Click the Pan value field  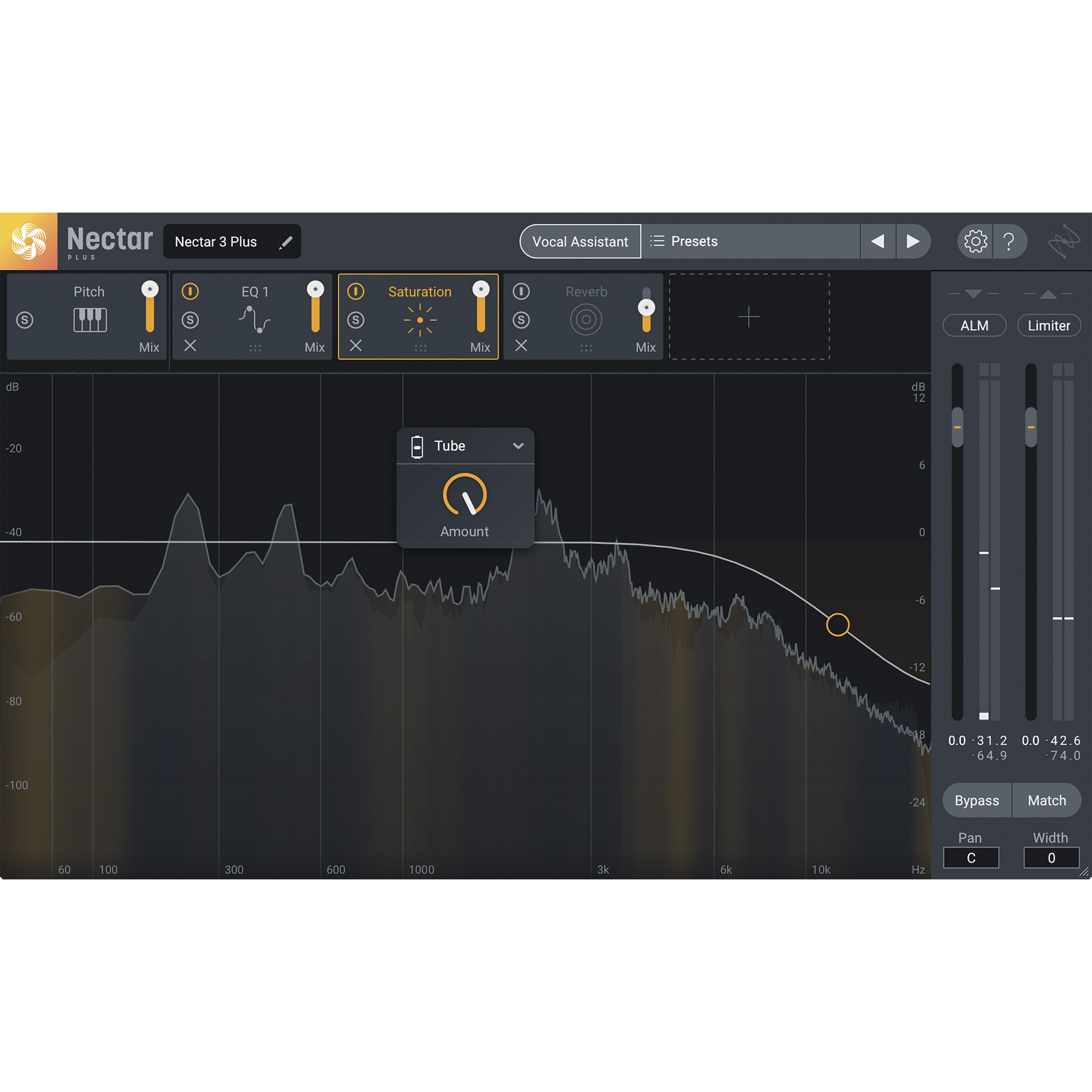point(971,858)
